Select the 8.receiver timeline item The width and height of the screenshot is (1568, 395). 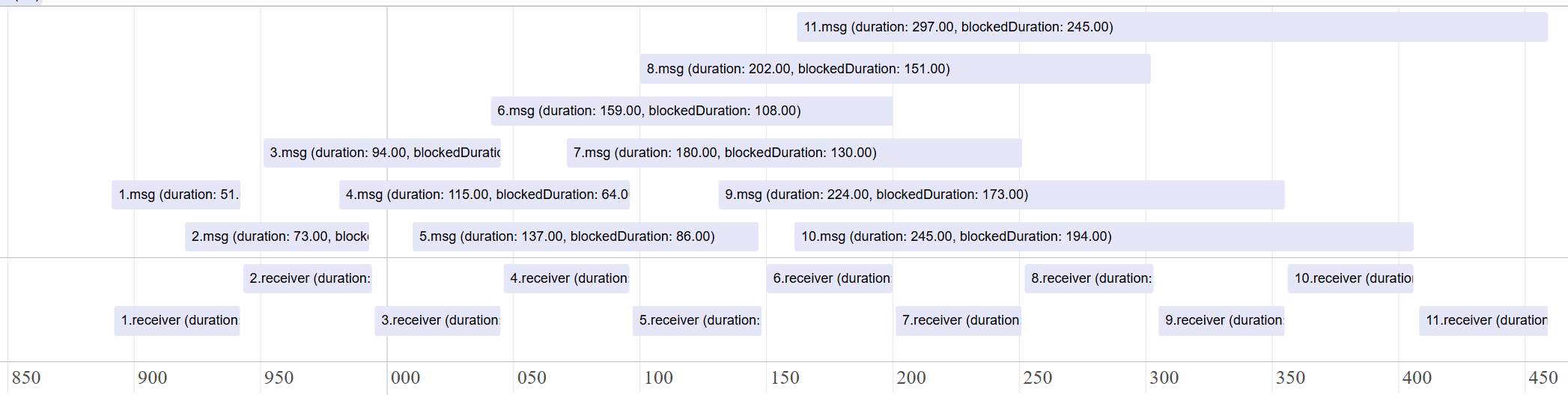click(1089, 278)
